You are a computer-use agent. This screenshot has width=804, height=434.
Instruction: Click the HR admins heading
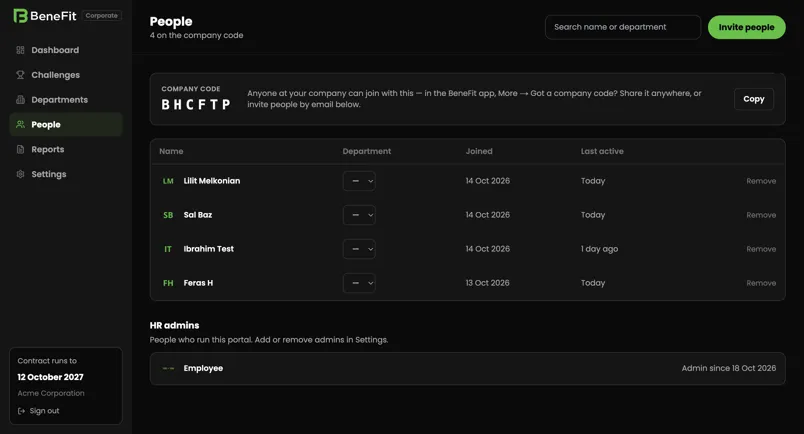pyautogui.click(x=174, y=325)
